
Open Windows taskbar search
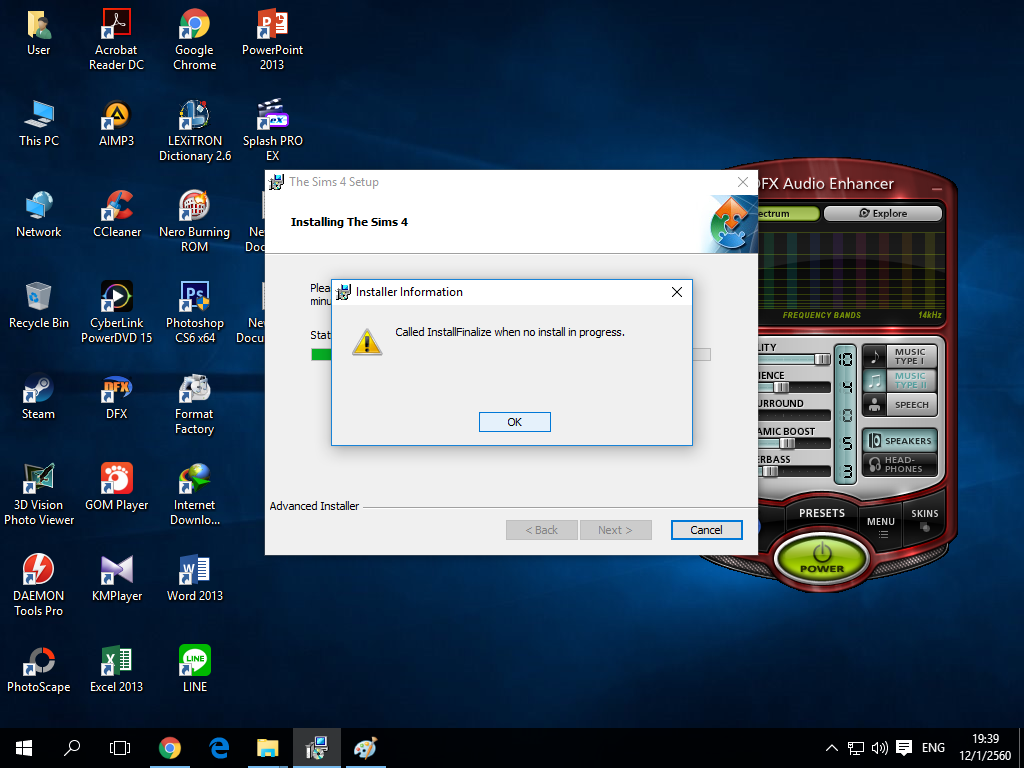(x=71, y=748)
